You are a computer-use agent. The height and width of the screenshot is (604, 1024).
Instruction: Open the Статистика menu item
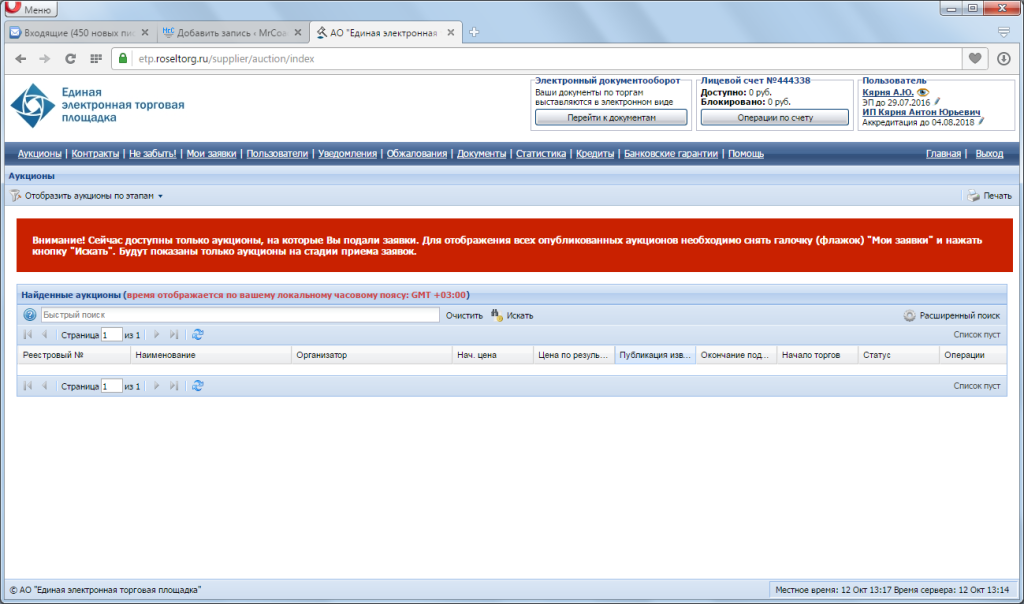pos(541,153)
